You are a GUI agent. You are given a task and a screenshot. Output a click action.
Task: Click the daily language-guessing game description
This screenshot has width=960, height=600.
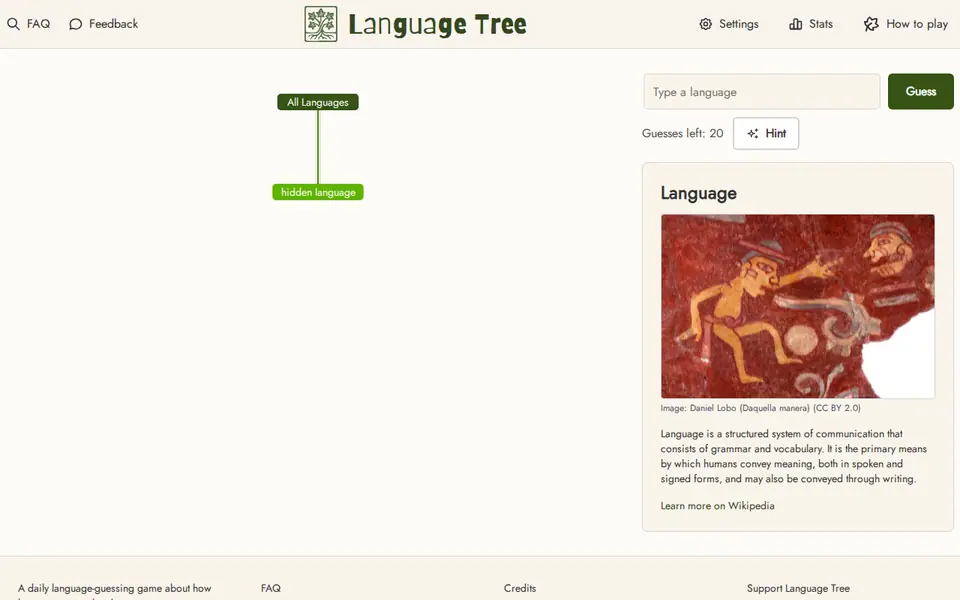point(114,590)
